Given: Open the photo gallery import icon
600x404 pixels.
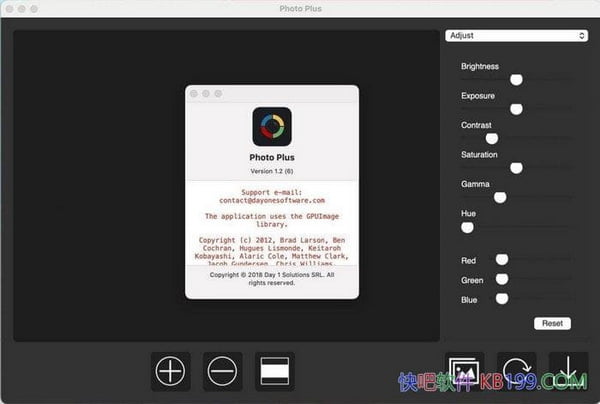Looking at the screenshot, I should coord(465,370).
